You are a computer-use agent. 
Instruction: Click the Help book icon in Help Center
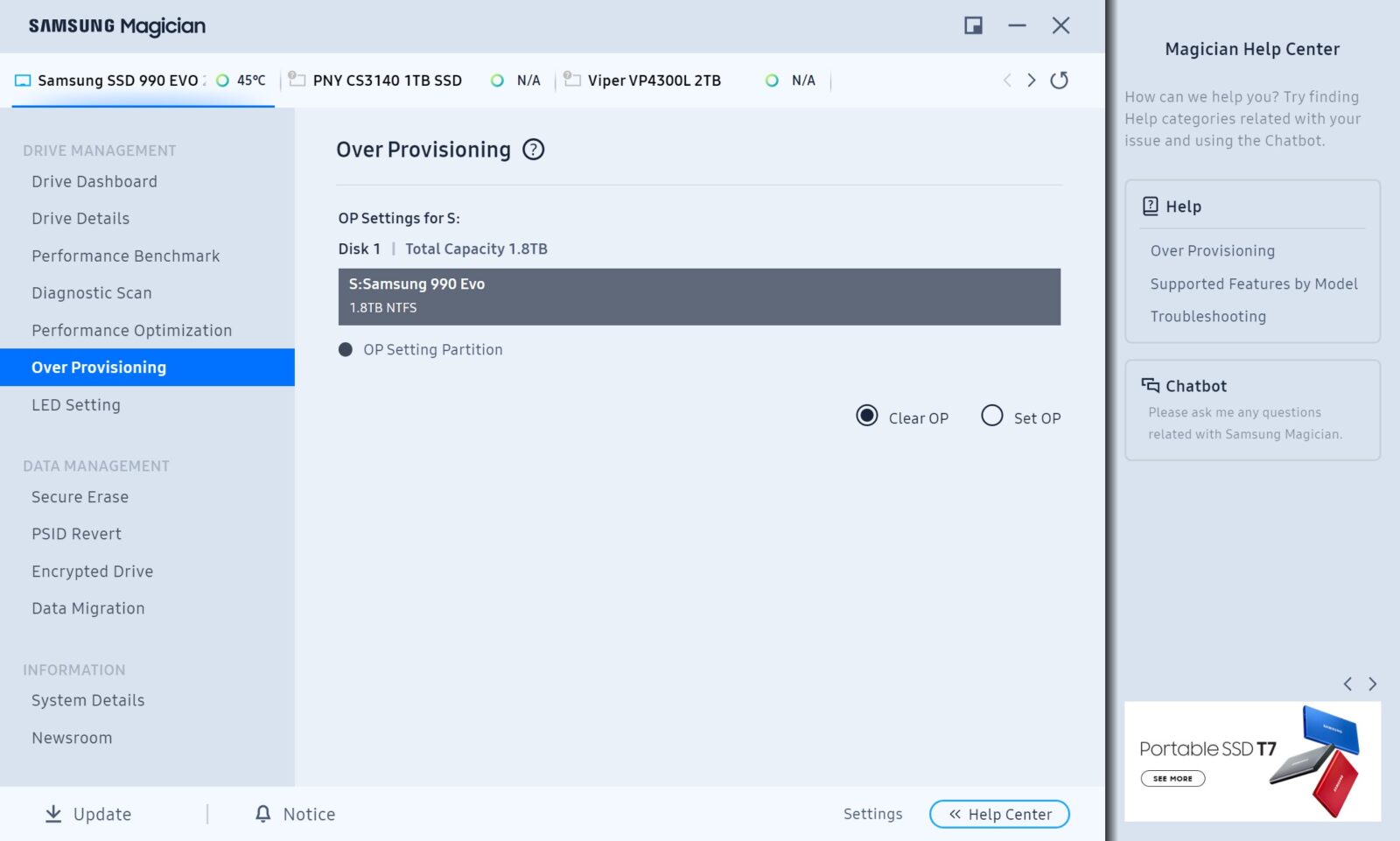tap(1150, 207)
